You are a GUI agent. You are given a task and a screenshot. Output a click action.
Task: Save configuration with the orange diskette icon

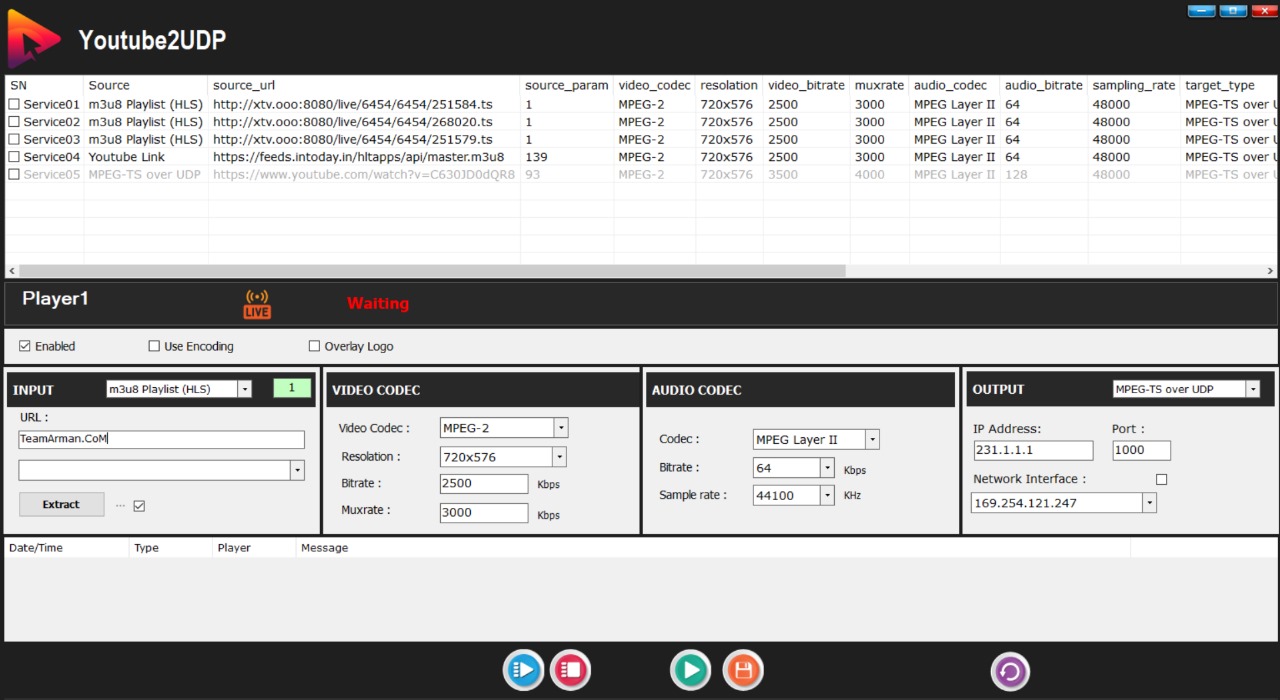point(743,670)
